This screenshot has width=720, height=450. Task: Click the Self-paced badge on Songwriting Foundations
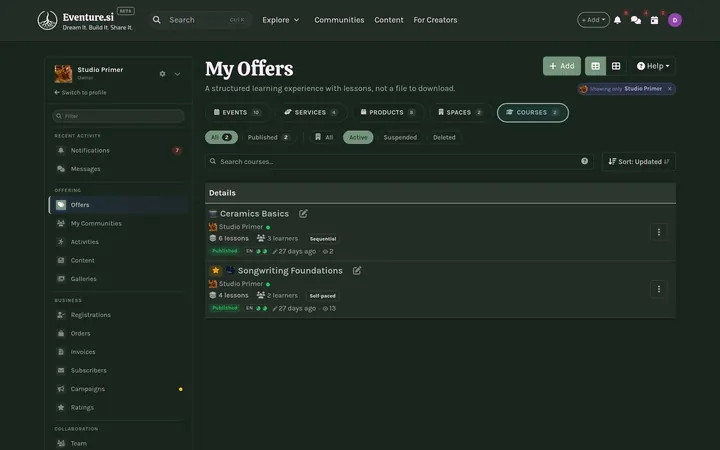(322, 296)
